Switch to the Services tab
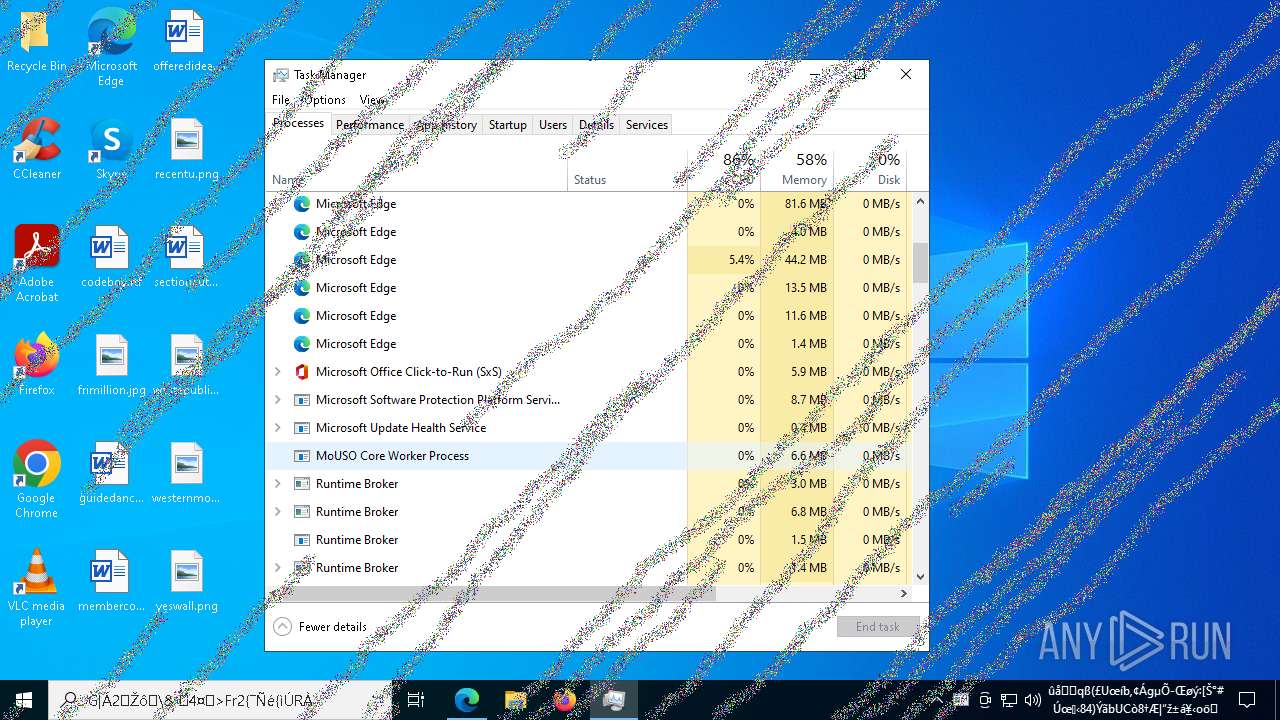This screenshot has width=1280, height=720. [647, 125]
